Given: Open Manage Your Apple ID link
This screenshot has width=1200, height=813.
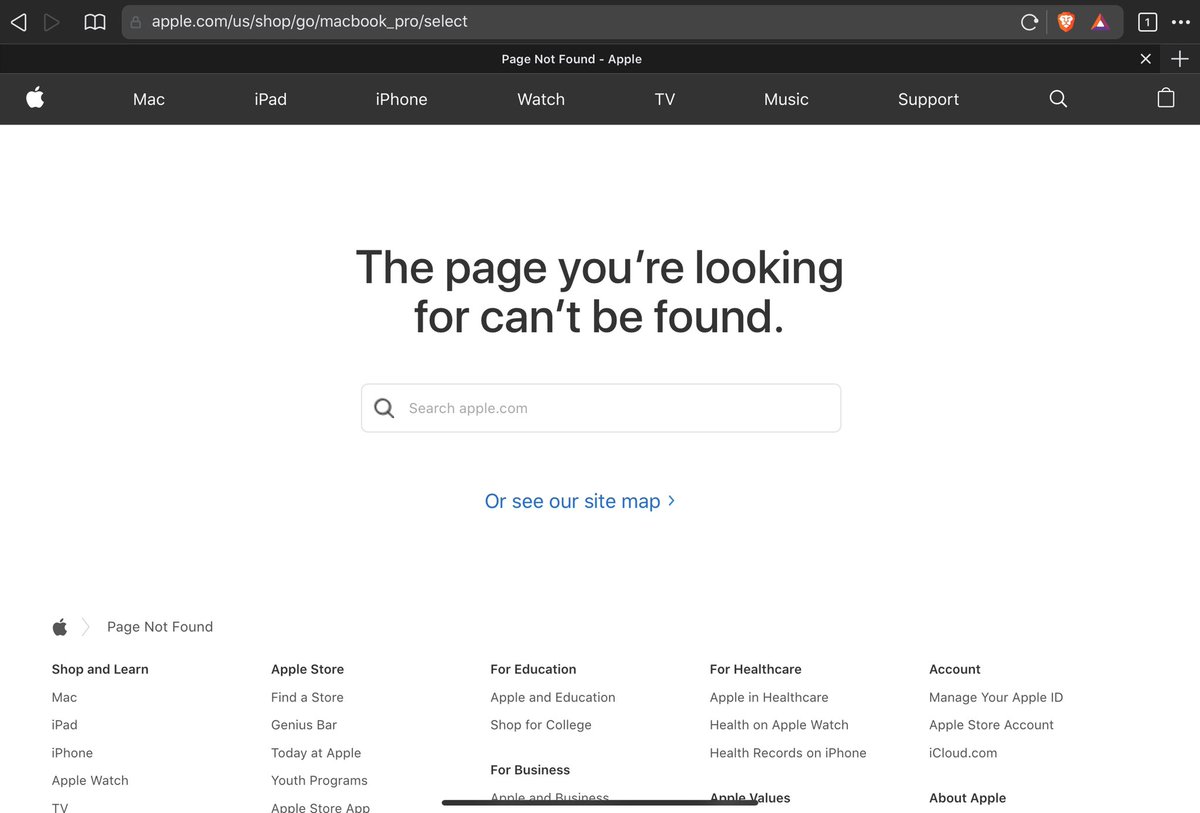Looking at the screenshot, I should point(996,697).
